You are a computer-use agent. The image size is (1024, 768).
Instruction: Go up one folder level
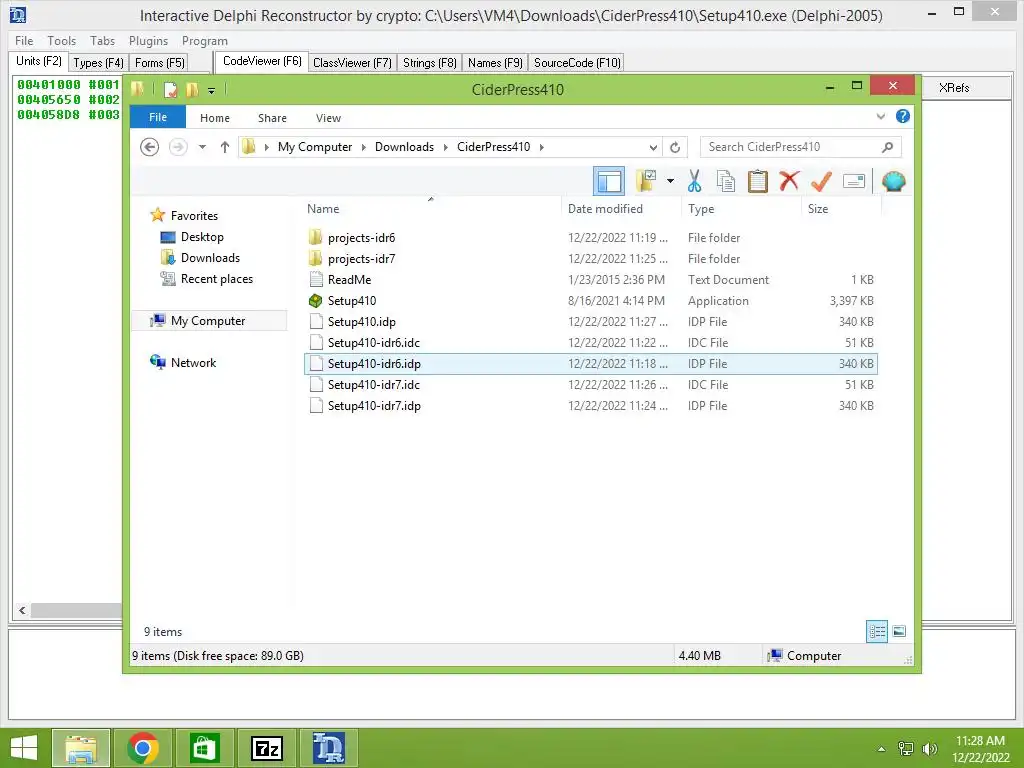coord(225,147)
